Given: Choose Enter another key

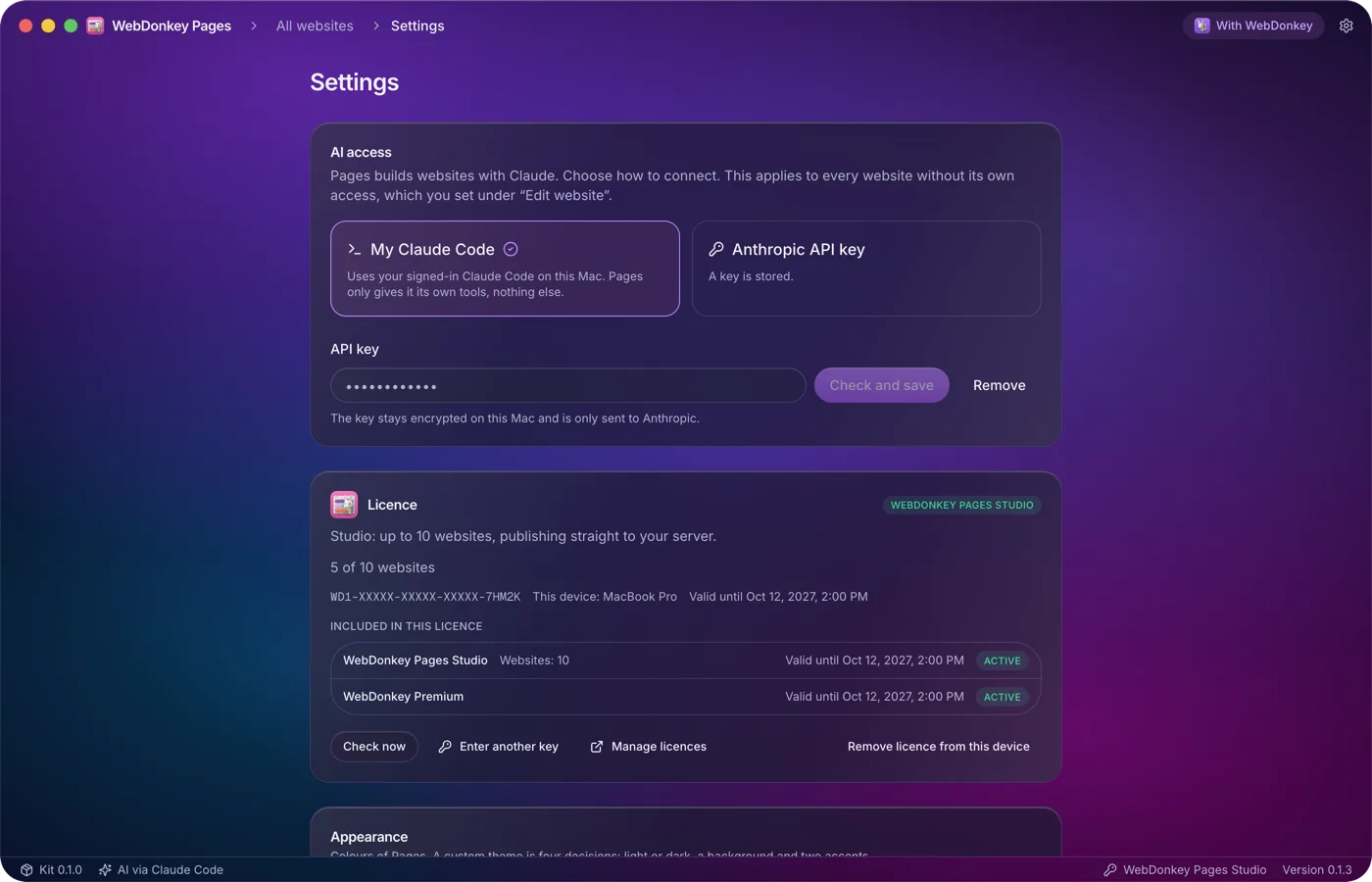Looking at the screenshot, I should pos(498,747).
